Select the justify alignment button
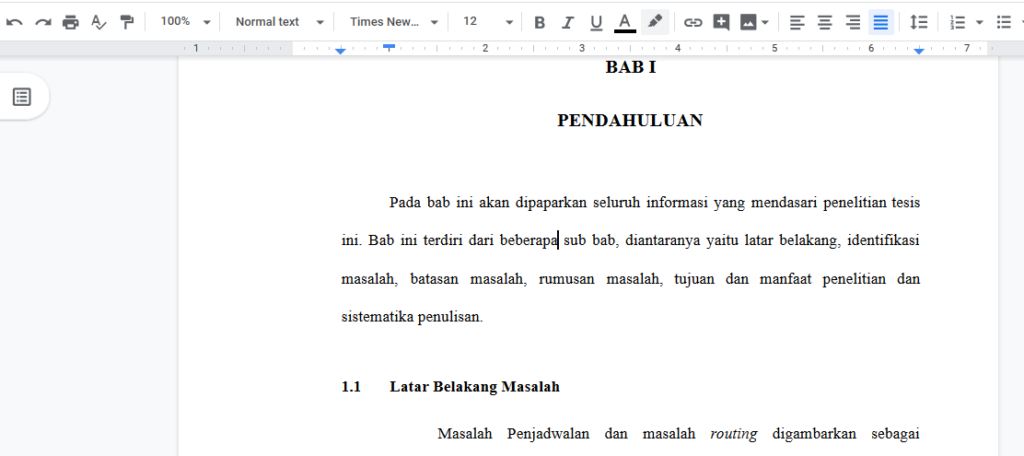This screenshot has height=456, width=1024. 881,22
